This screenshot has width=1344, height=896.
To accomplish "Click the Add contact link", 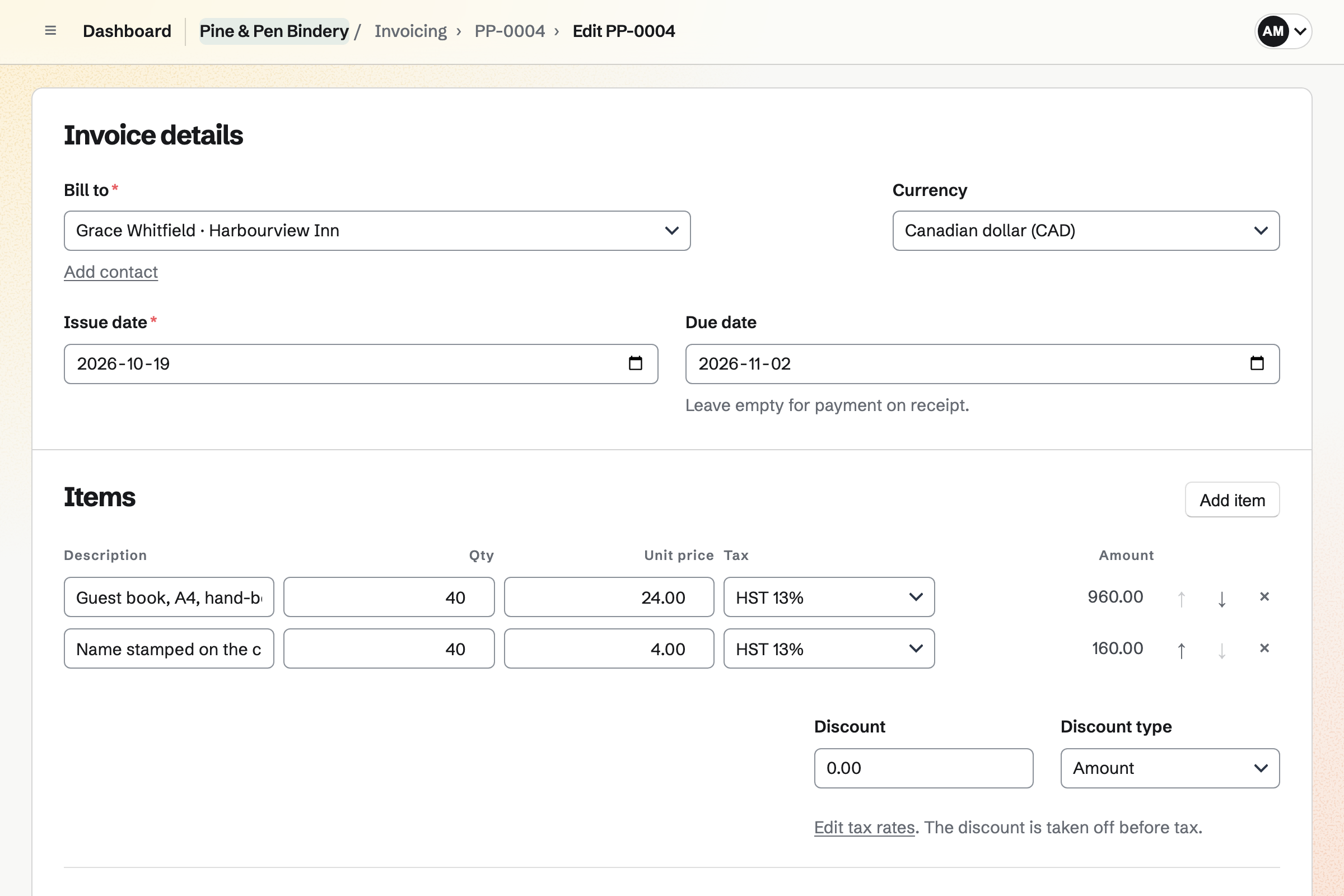I will (111, 272).
